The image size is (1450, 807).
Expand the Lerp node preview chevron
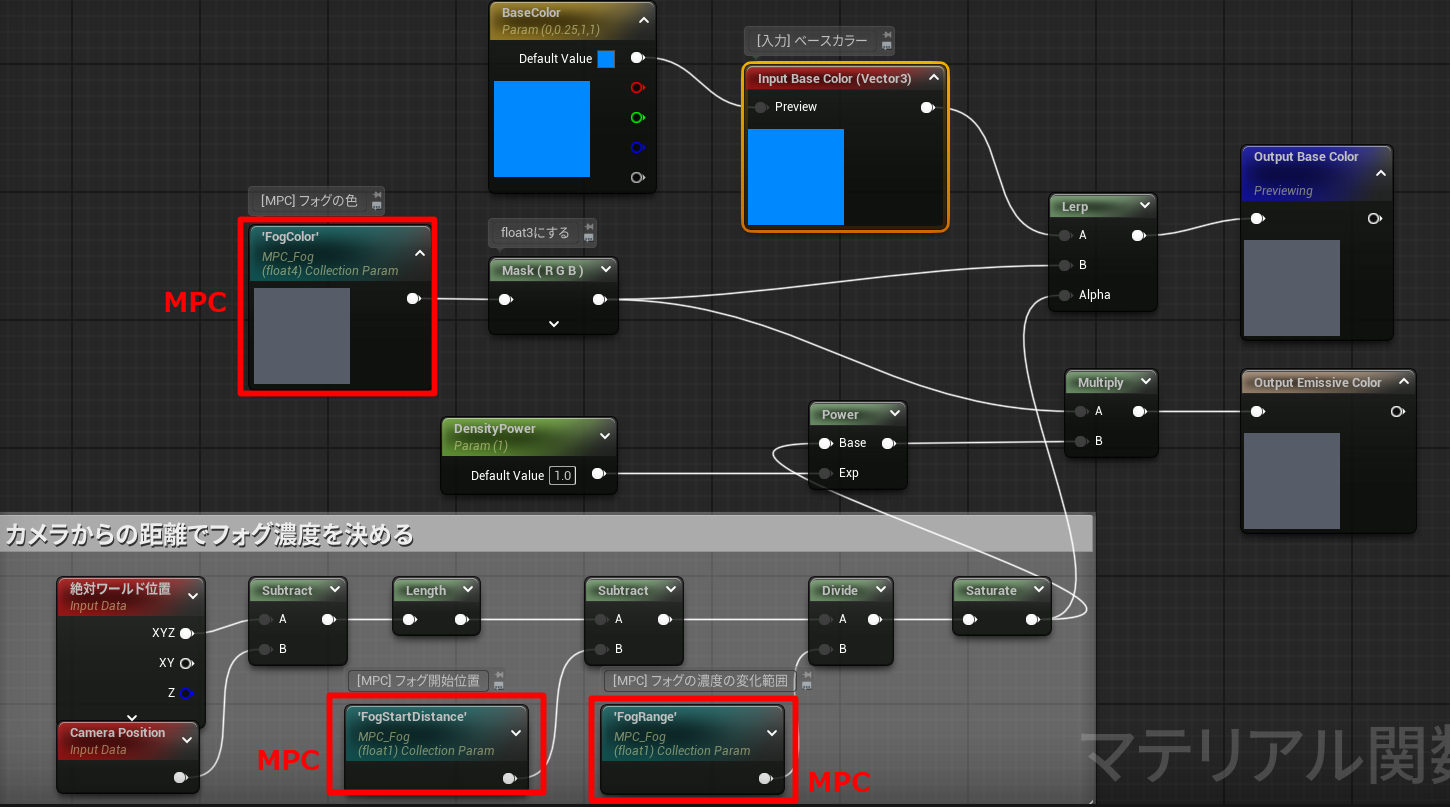point(1144,207)
